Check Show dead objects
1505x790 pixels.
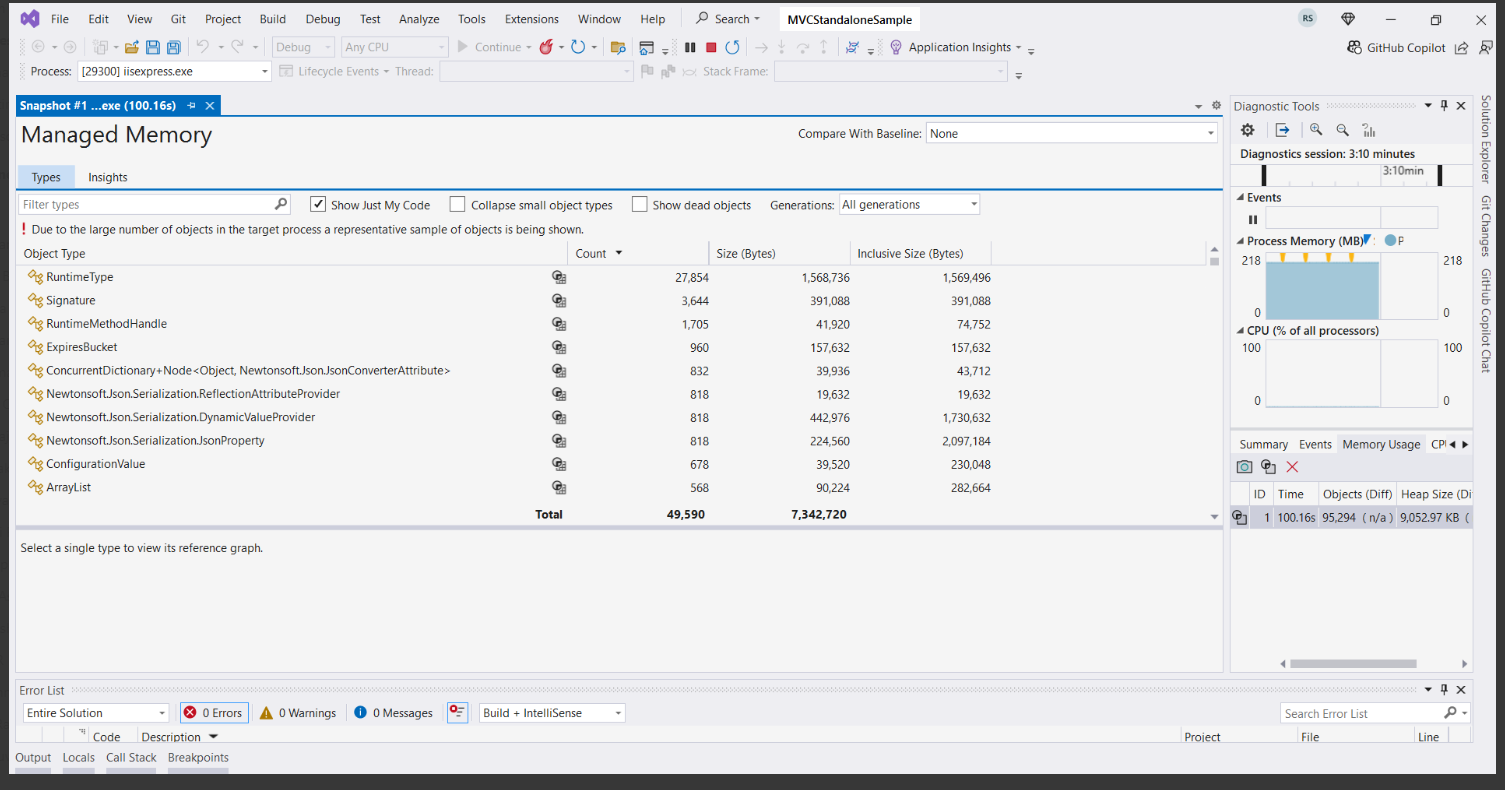pos(640,204)
